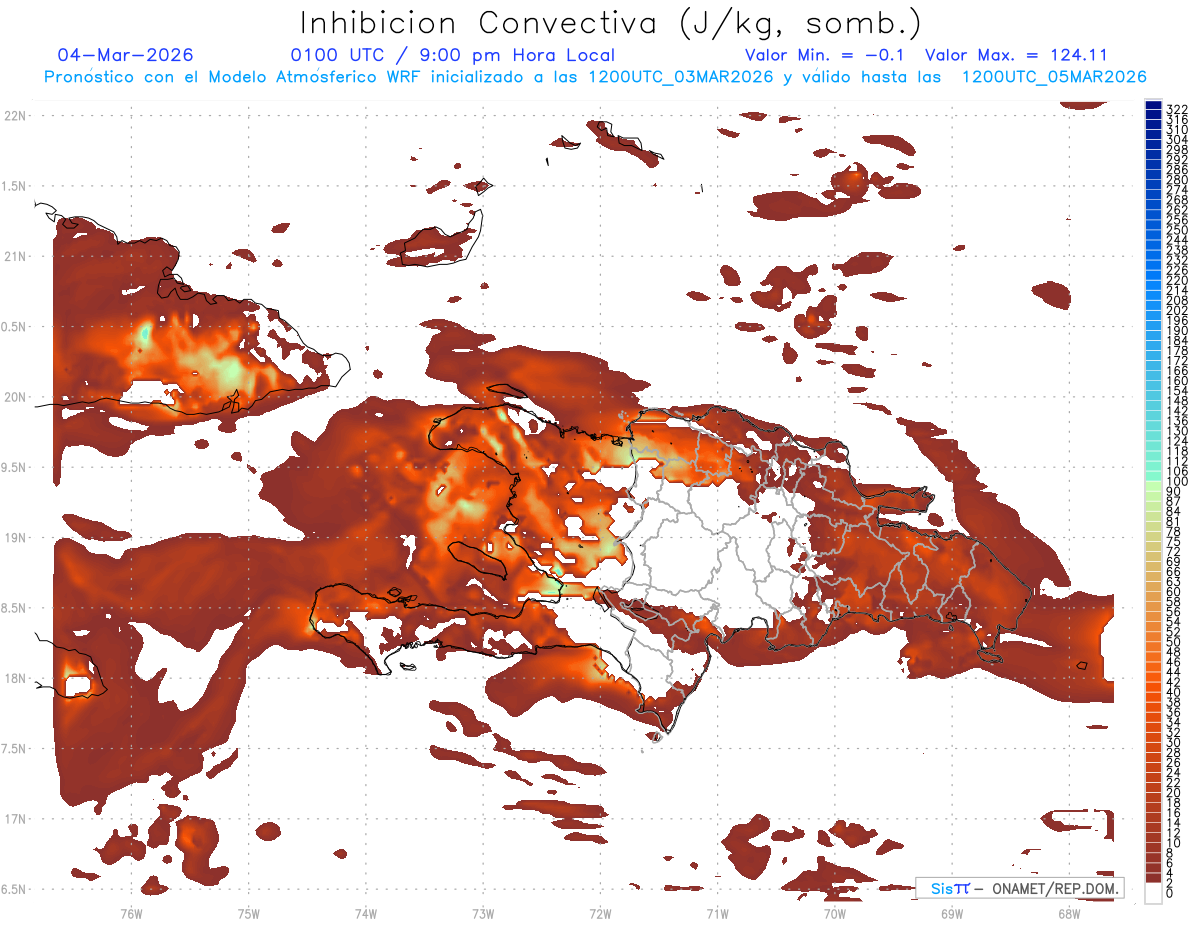Click the "21N" latitude label

(16, 256)
